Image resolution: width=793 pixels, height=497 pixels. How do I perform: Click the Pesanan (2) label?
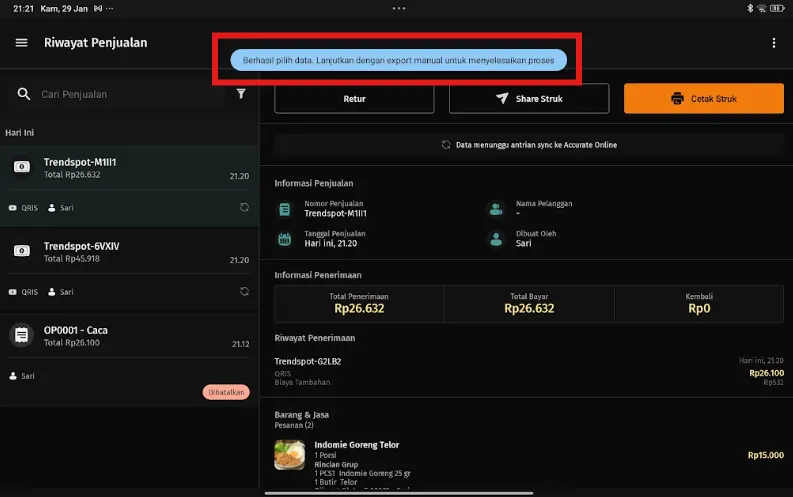pos(294,425)
